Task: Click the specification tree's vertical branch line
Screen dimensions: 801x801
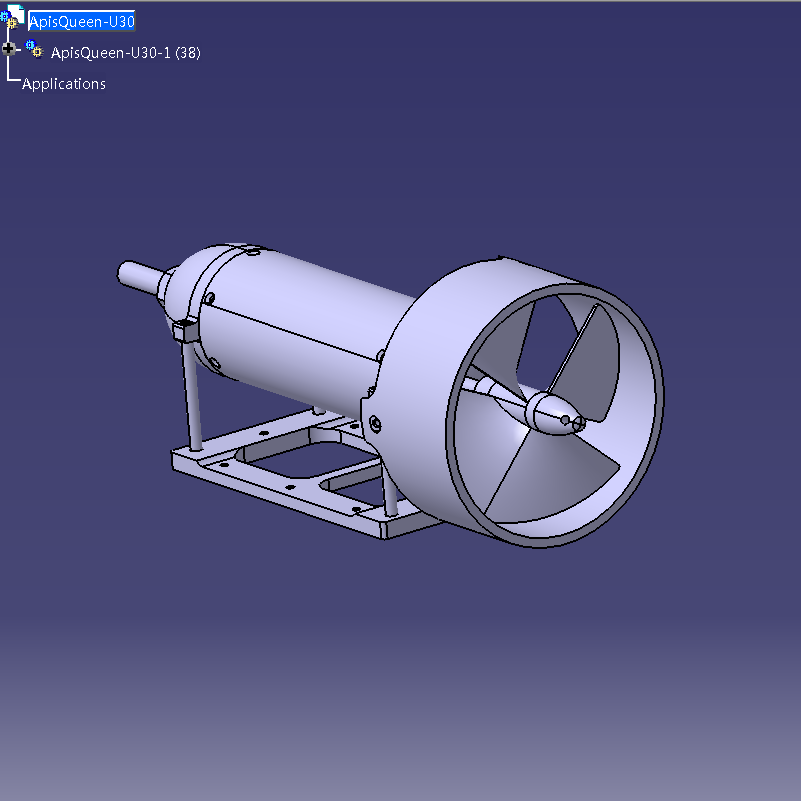Action: [9, 68]
